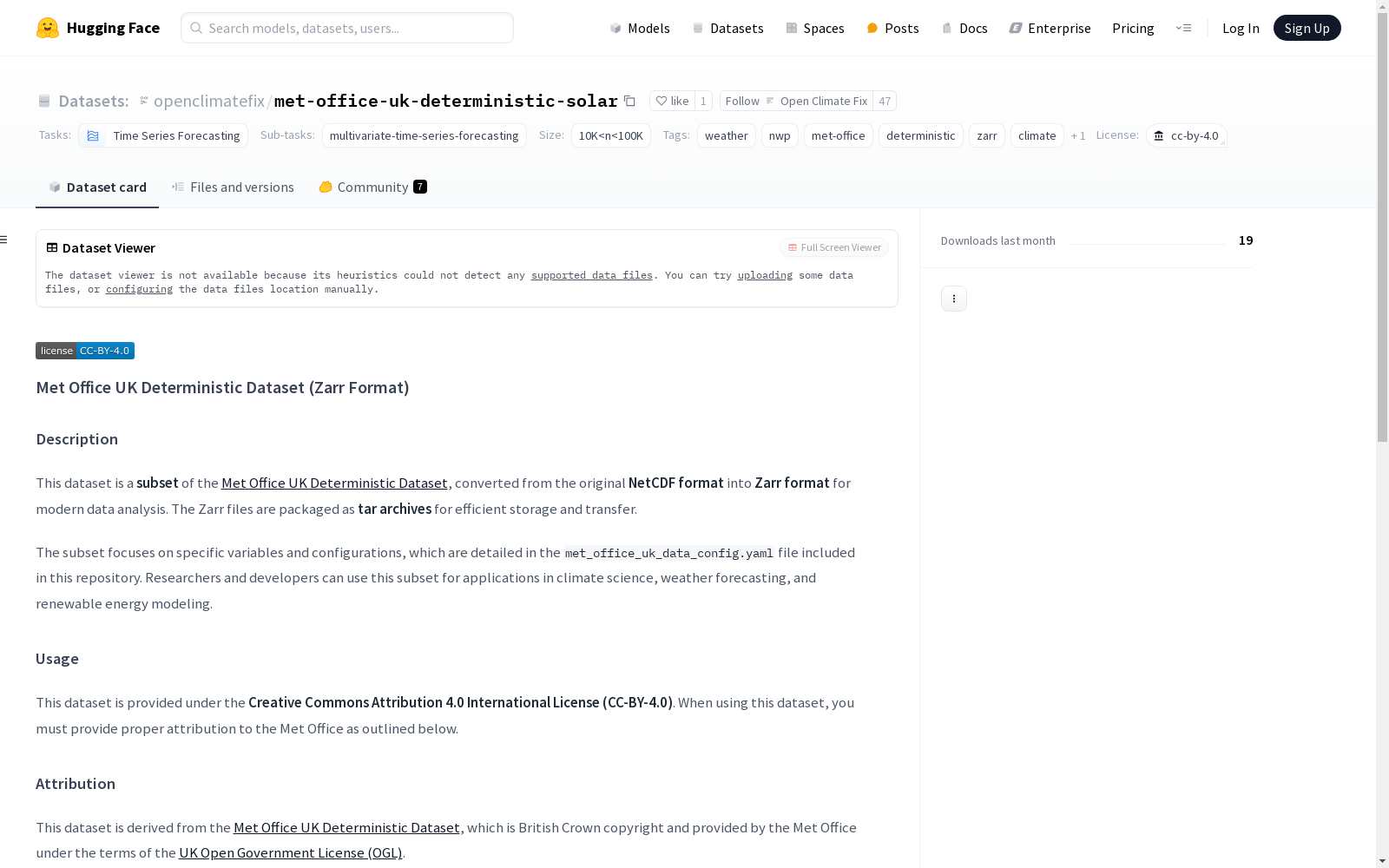
Task: Open Enterprise page from navigation
Action: pos(1050,28)
